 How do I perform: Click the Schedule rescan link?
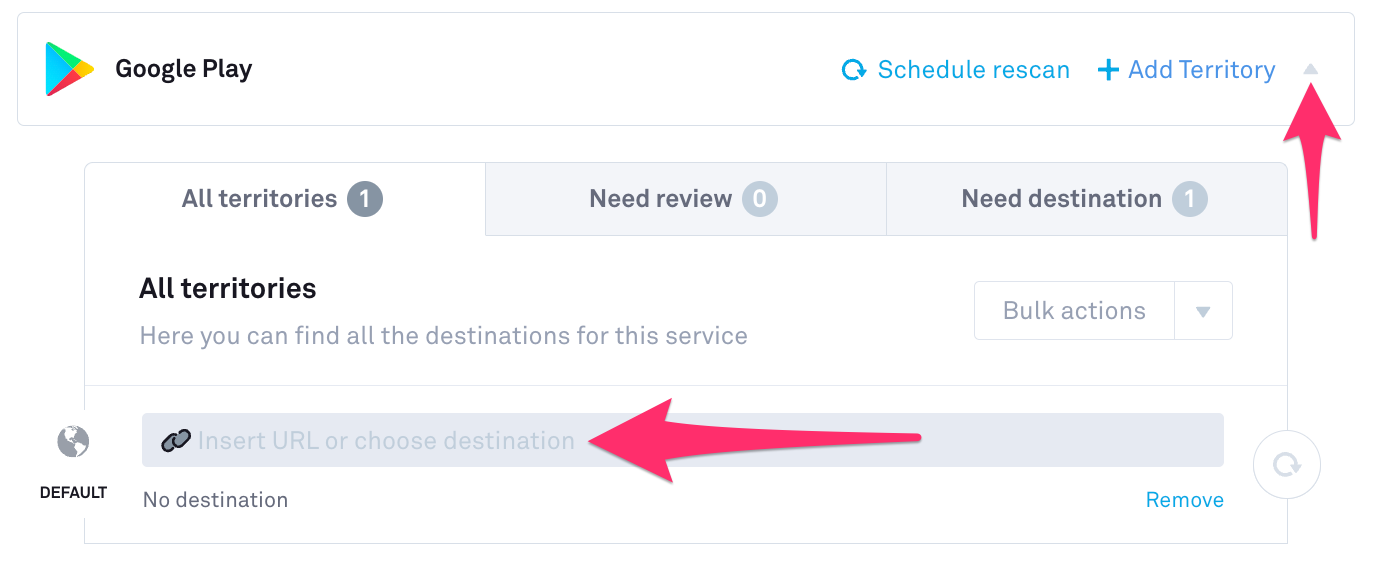point(973,70)
